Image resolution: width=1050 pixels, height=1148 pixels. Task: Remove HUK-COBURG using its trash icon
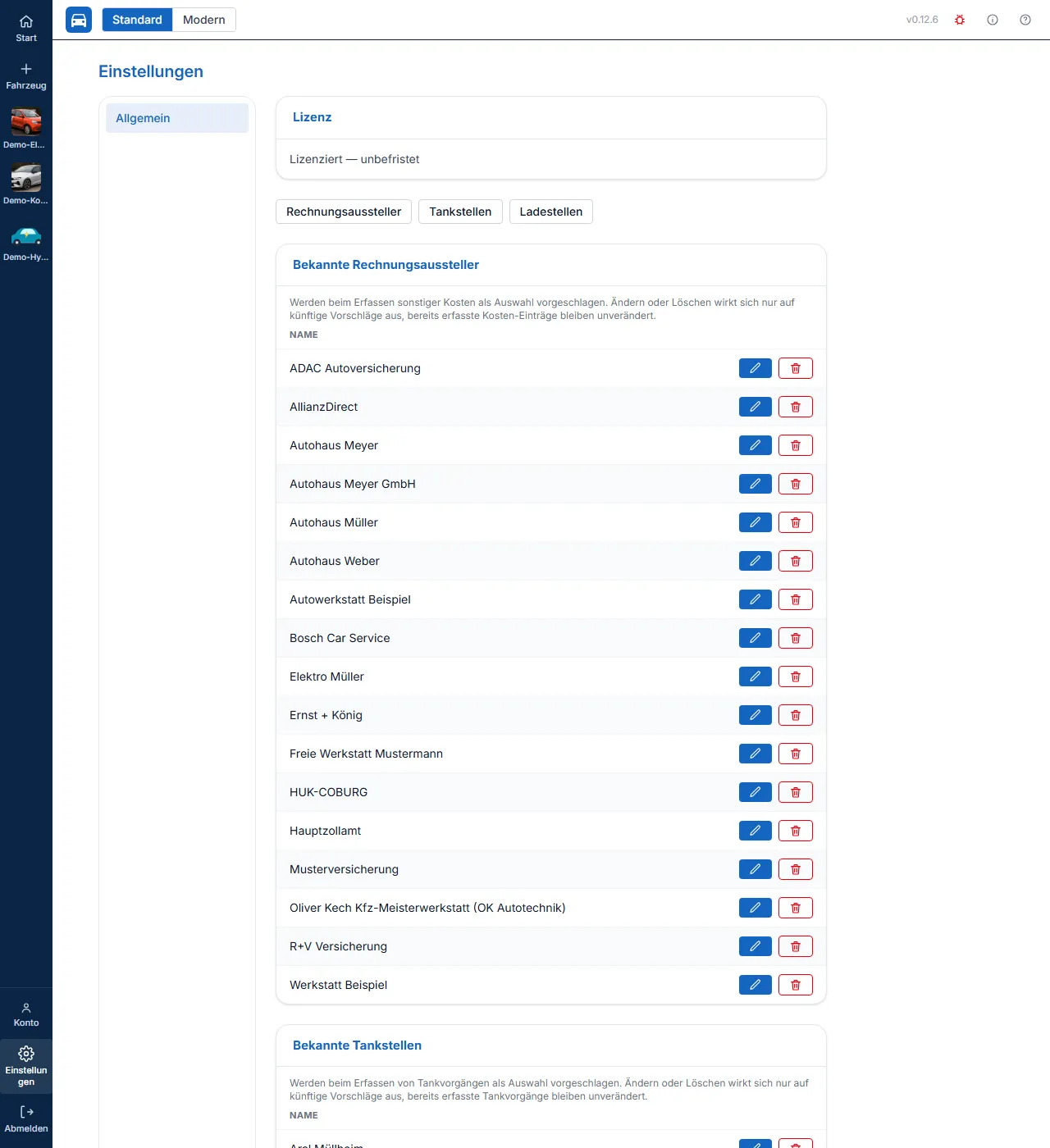[x=795, y=792]
